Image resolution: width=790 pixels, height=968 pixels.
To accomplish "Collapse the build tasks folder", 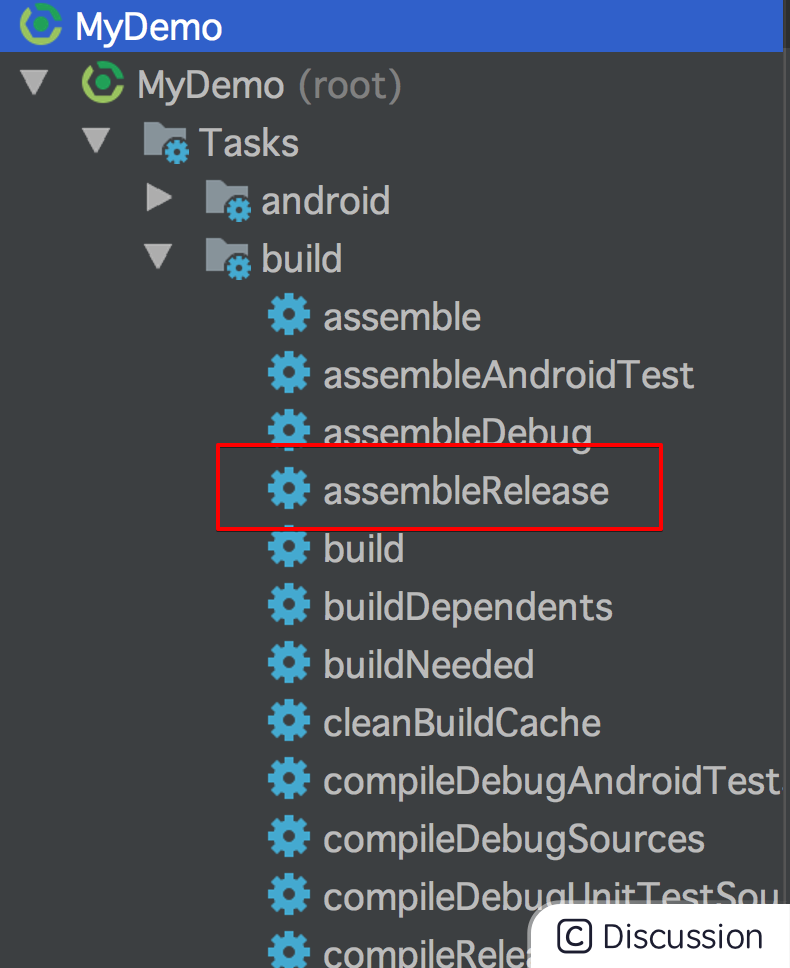I will coord(158,257).
